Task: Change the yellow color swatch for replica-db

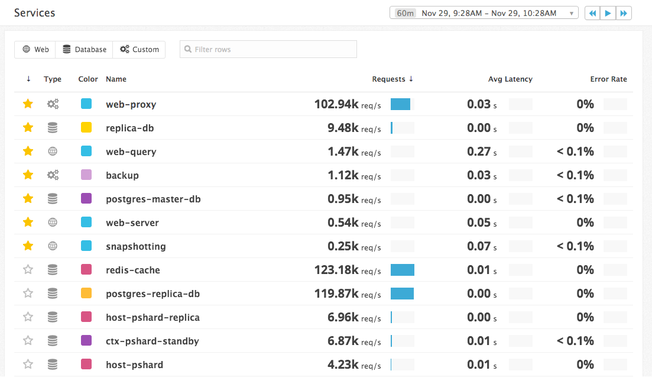Action: [86, 127]
